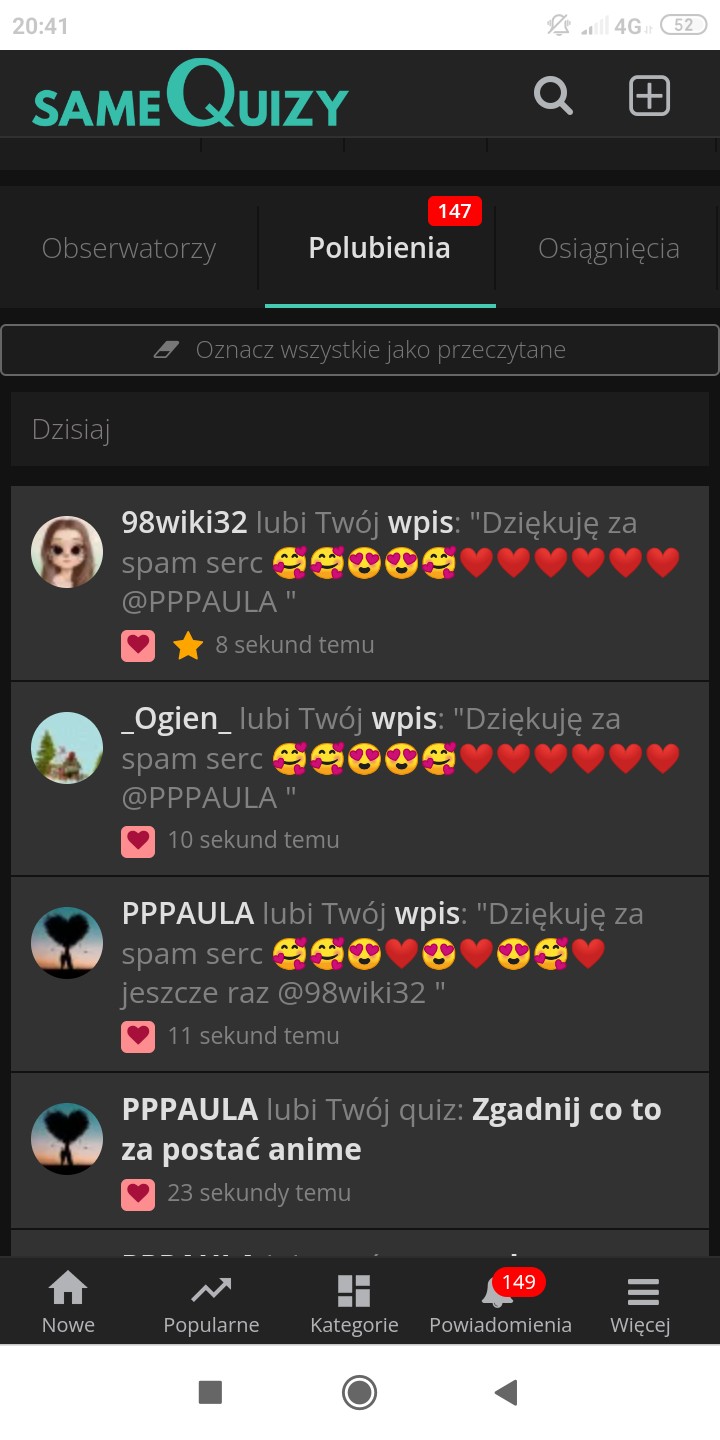Select the Polubienia tab
The width and height of the screenshot is (720, 1440).
[x=379, y=248]
